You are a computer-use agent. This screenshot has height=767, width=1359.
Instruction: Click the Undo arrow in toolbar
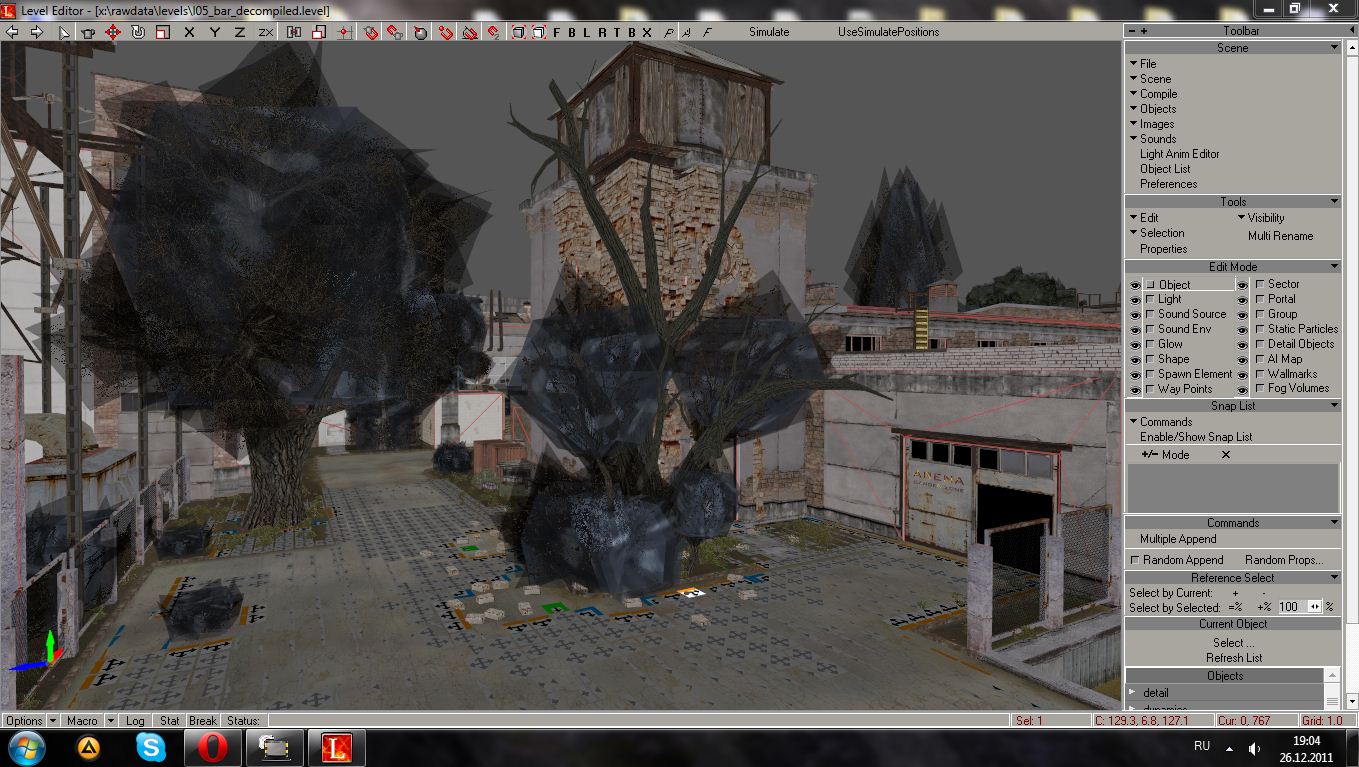click(x=12, y=32)
